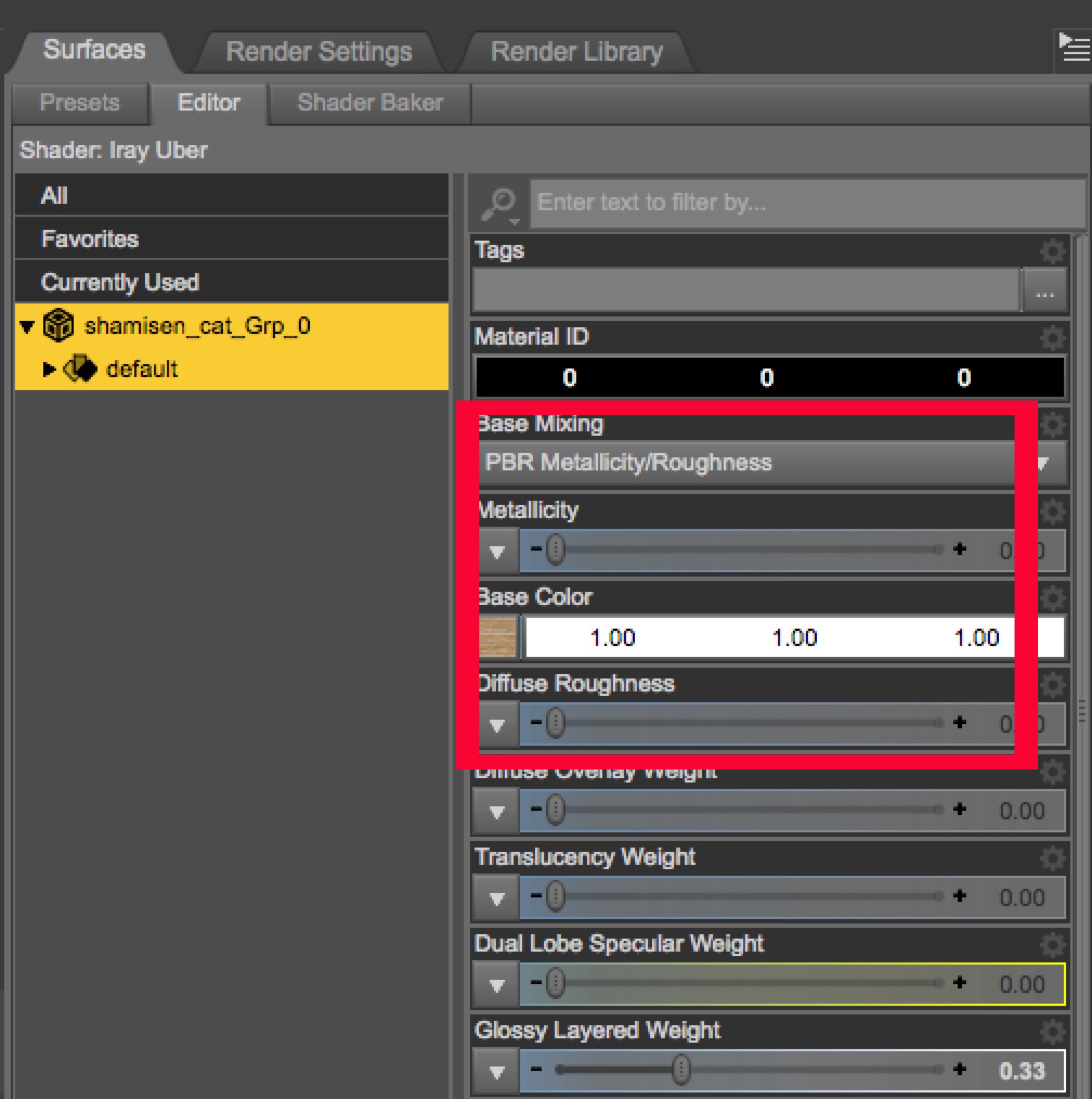
Task: Switch to the Render Settings tab
Action: 318,52
